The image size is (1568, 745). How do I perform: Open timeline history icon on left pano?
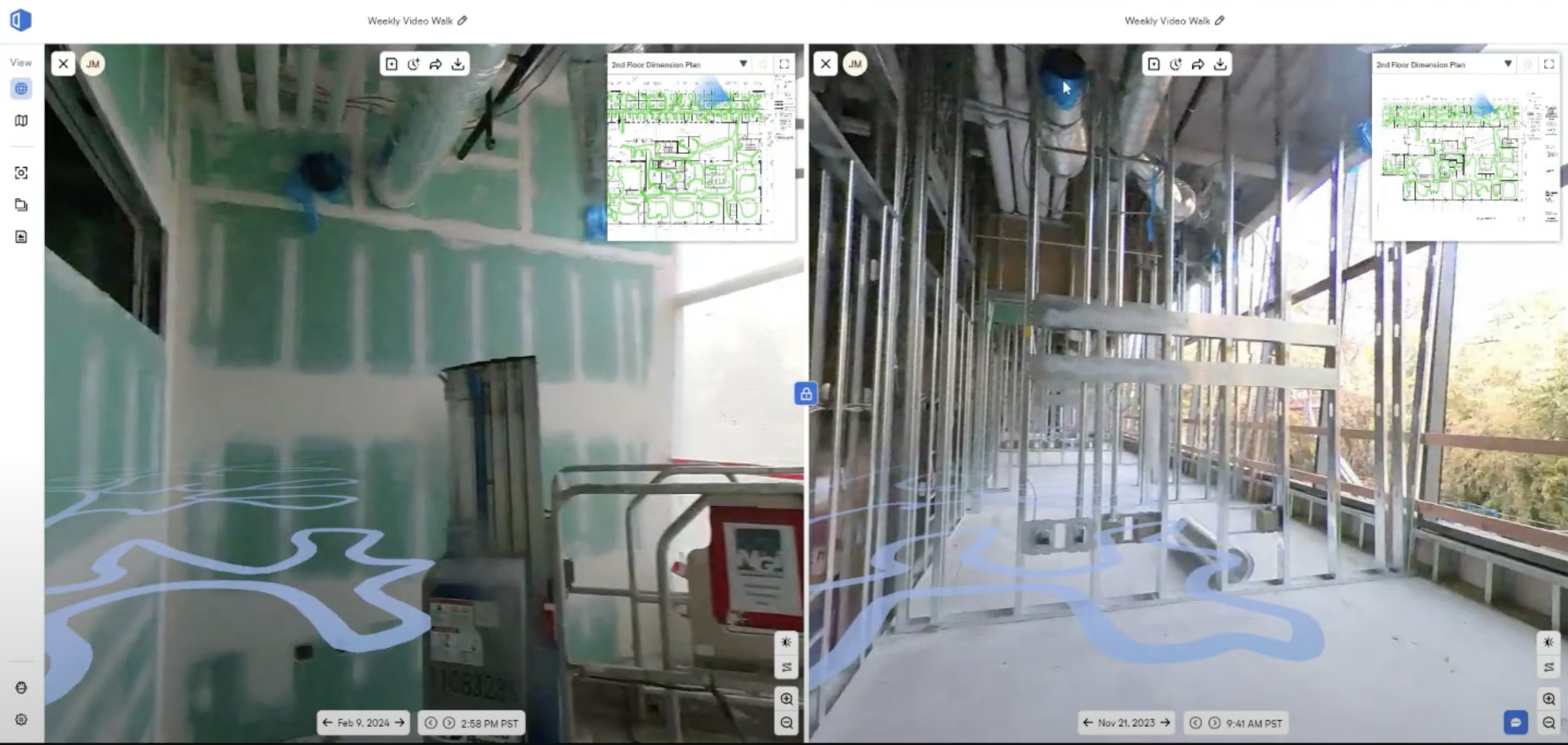point(414,64)
